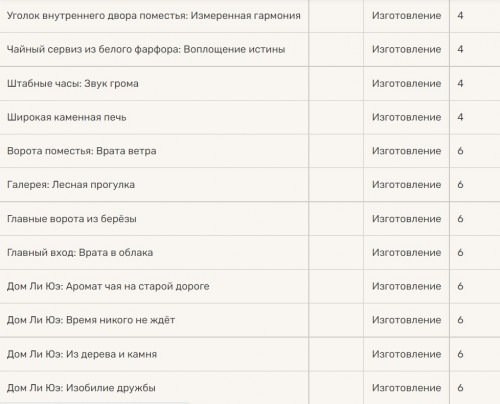Open 'Ворота поместья: Врата ветра' entry
This screenshot has height=404, width=500.
82,151
